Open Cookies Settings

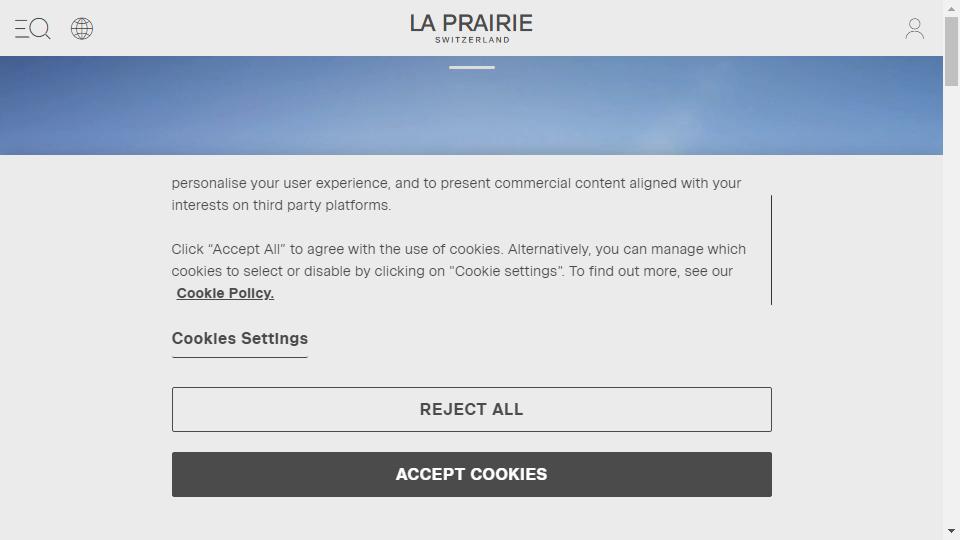coord(239,339)
